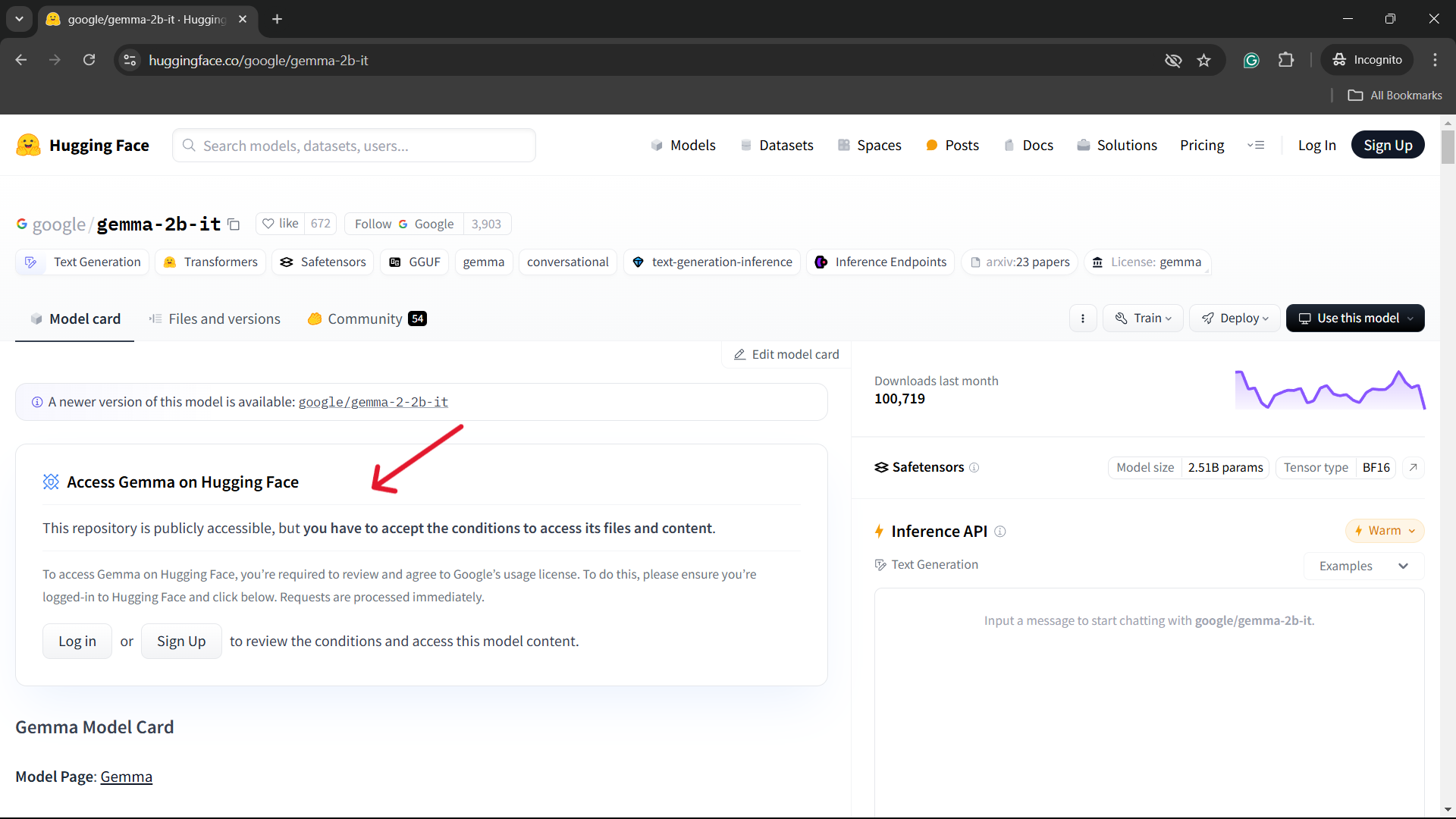Screen dimensions: 1456x819
Task: Click the Grammarly extension icon
Action: click(x=1251, y=60)
